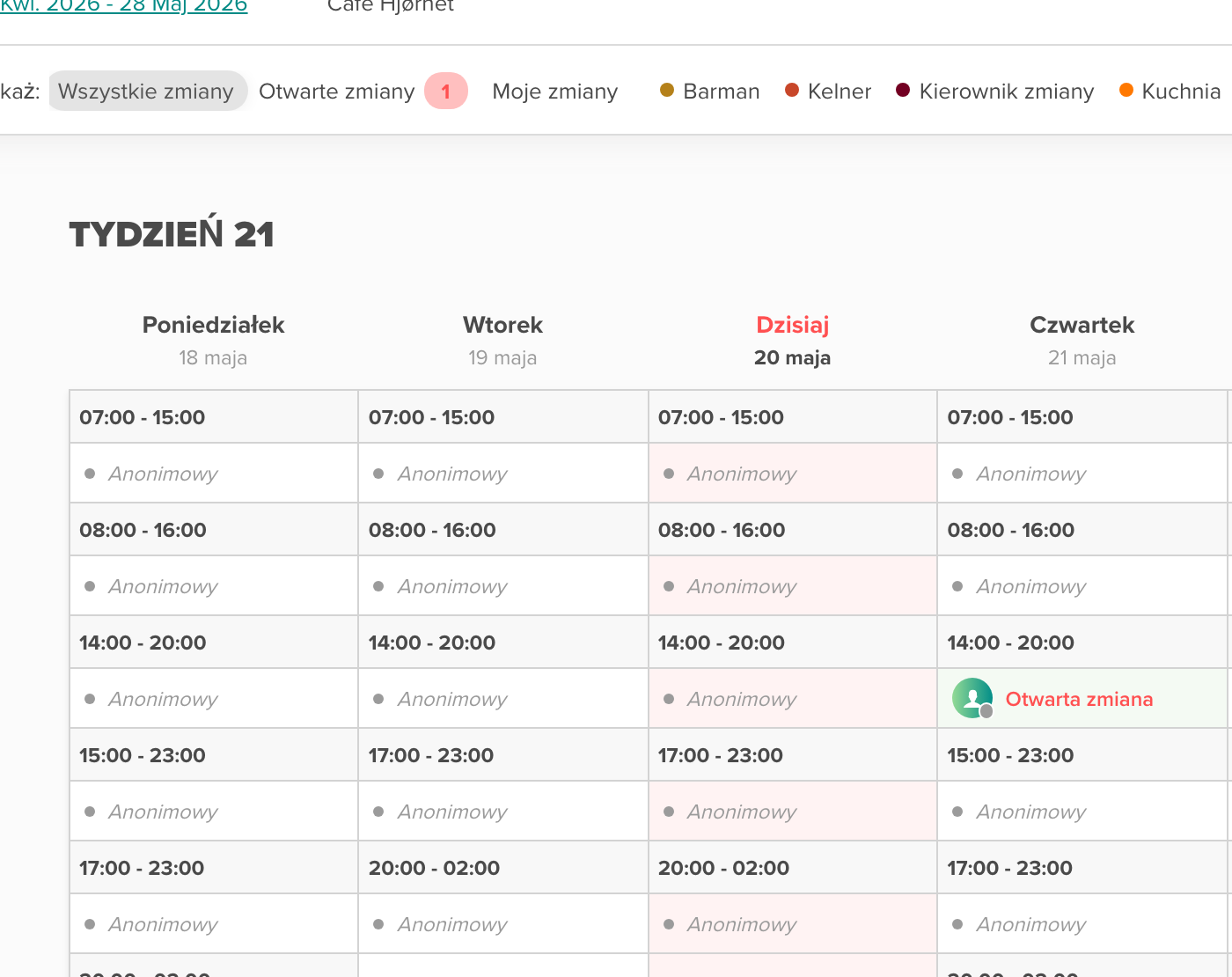Open today's 08:00 - 16:00 Anonimowy shift
The width and height of the screenshot is (1232, 977).
tap(793, 586)
